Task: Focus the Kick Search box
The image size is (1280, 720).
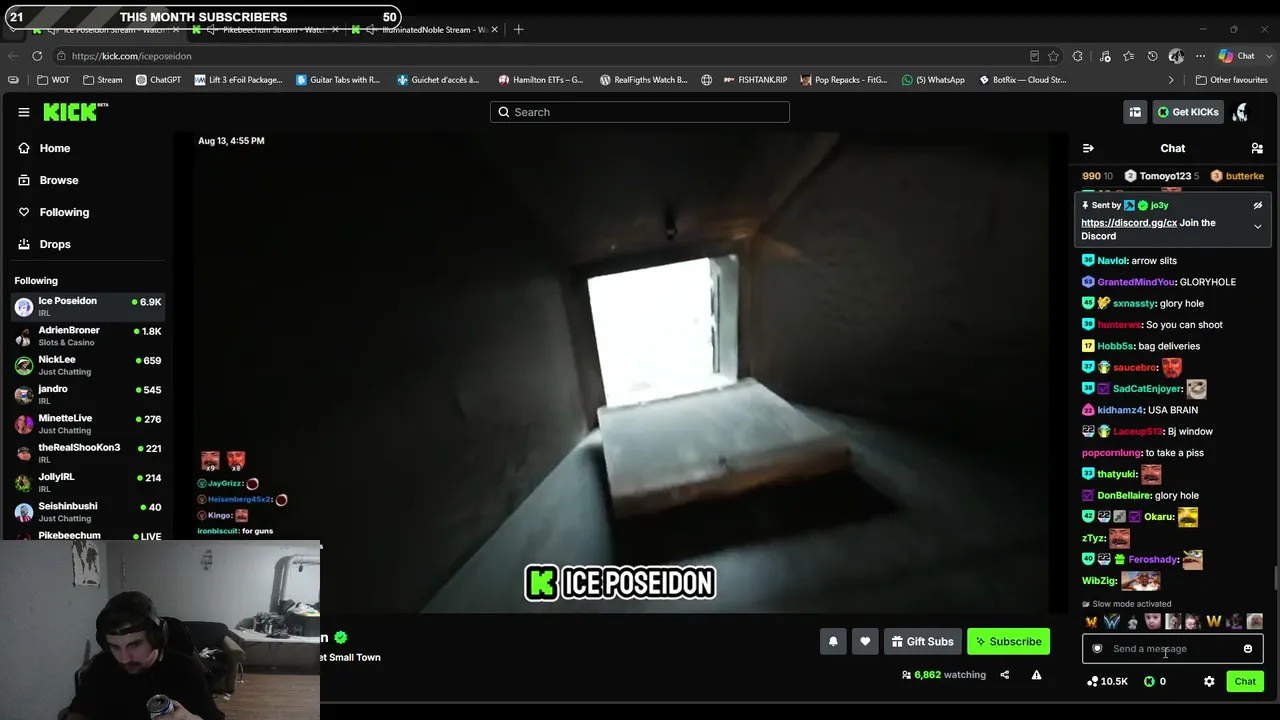Action: [x=640, y=112]
